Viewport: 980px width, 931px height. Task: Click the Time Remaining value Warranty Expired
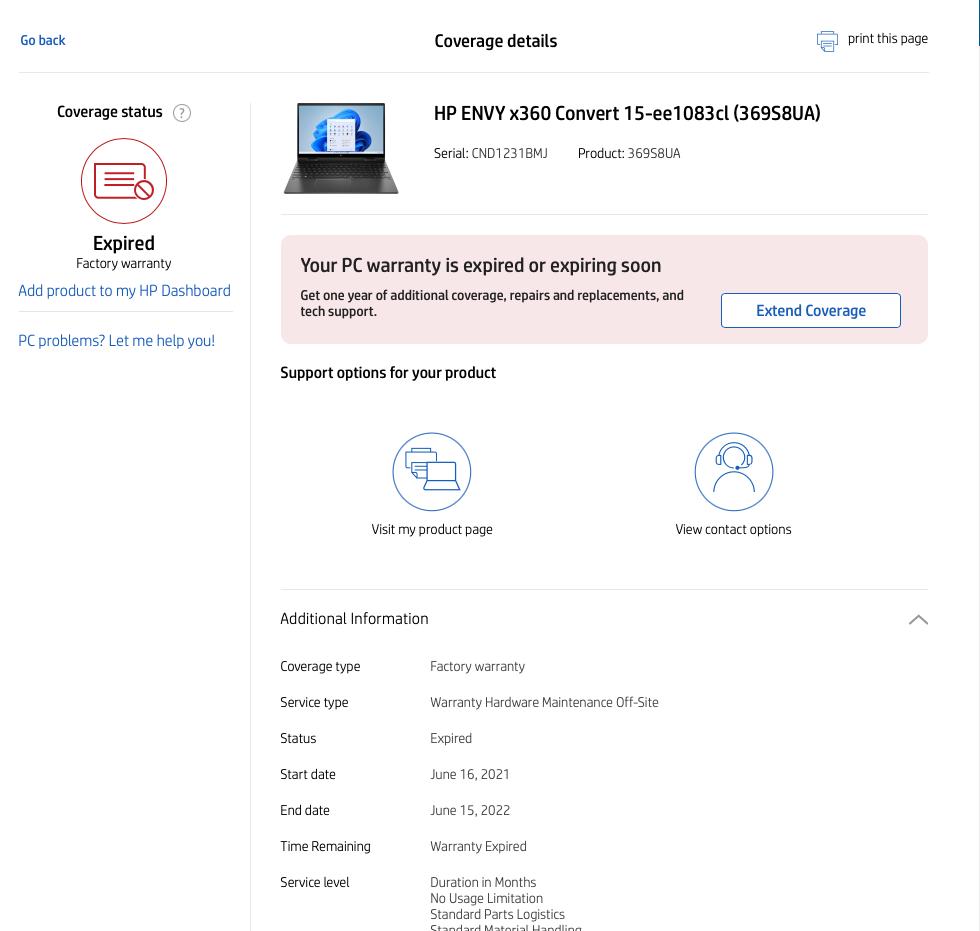click(x=478, y=846)
